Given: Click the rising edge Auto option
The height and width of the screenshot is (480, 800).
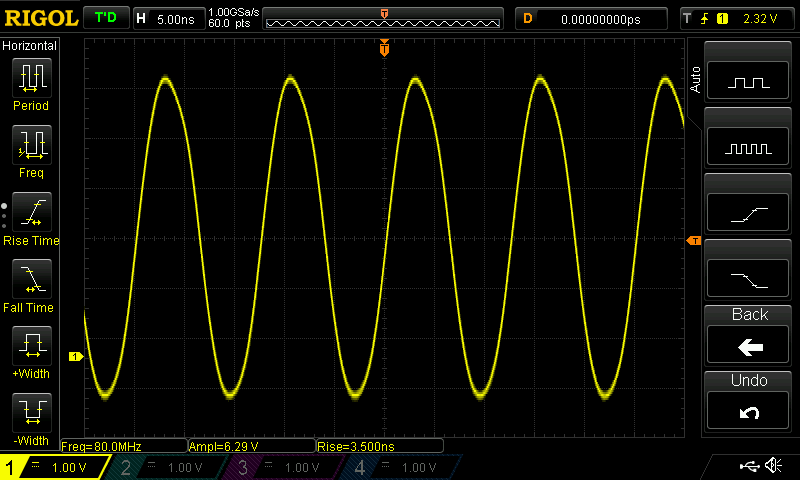Looking at the screenshot, I should click(x=748, y=213).
